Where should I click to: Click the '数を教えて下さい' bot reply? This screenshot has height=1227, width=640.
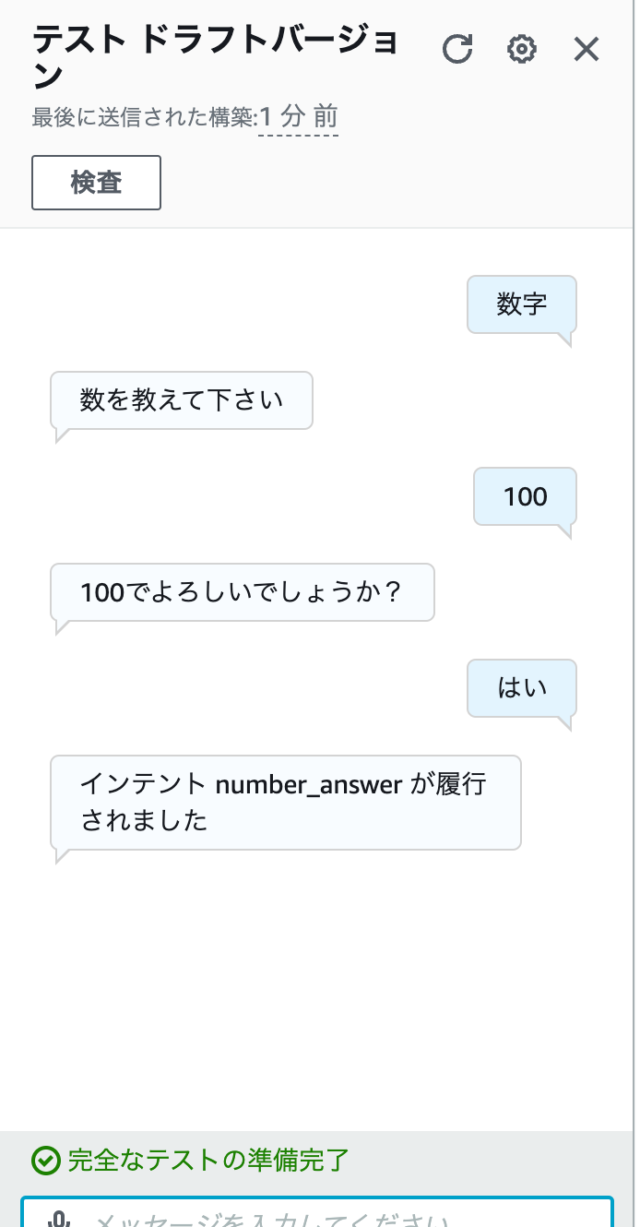pos(181,400)
